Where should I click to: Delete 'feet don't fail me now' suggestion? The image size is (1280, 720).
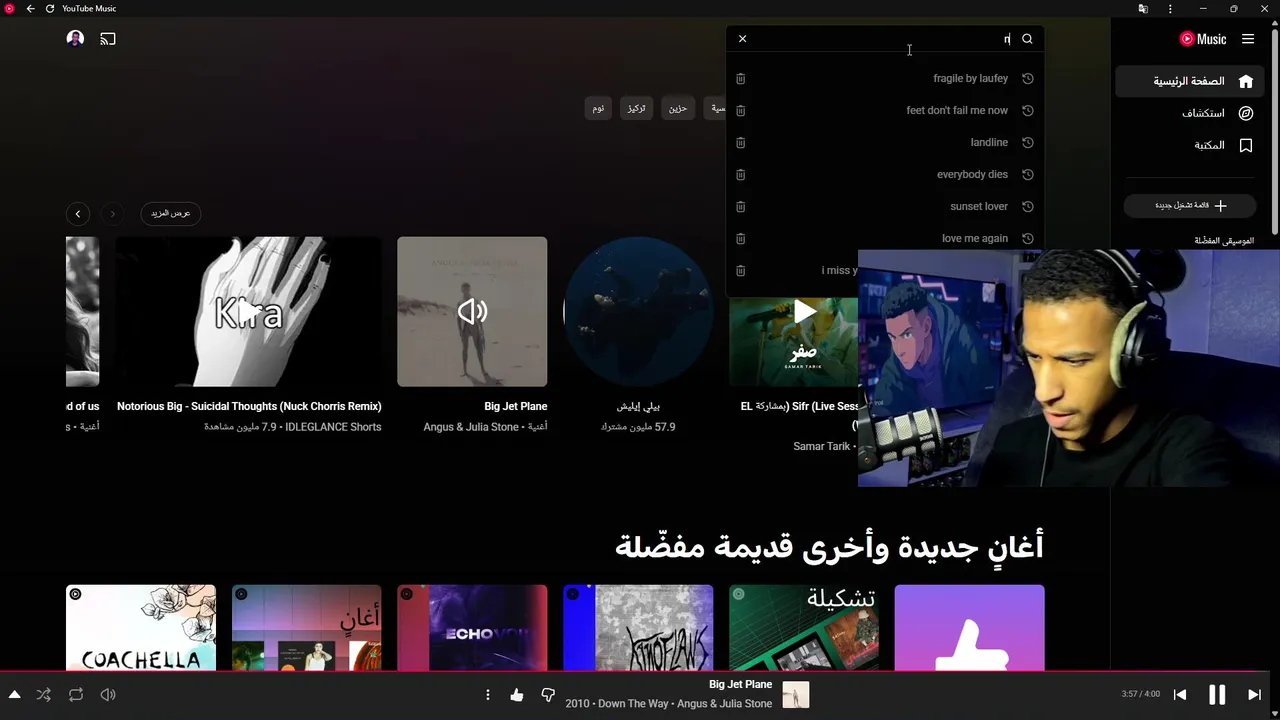pyautogui.click(x=741, y=111)
